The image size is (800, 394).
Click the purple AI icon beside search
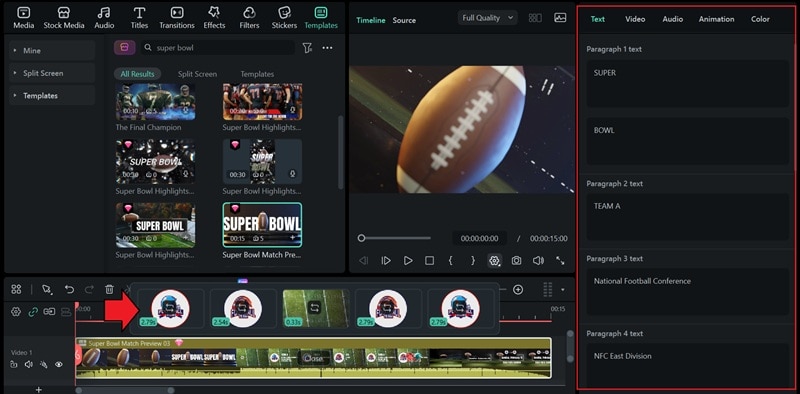[124, 47]
